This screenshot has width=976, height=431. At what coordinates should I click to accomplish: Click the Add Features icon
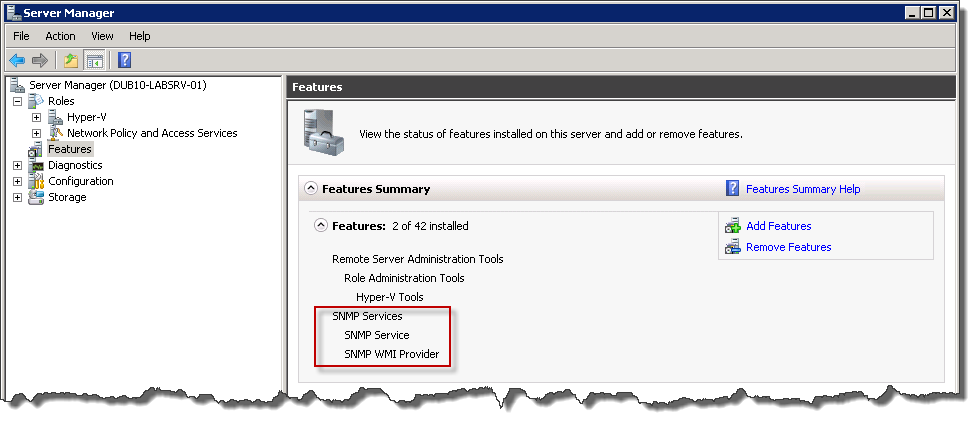pyautogui.click(x=733, y=226)
